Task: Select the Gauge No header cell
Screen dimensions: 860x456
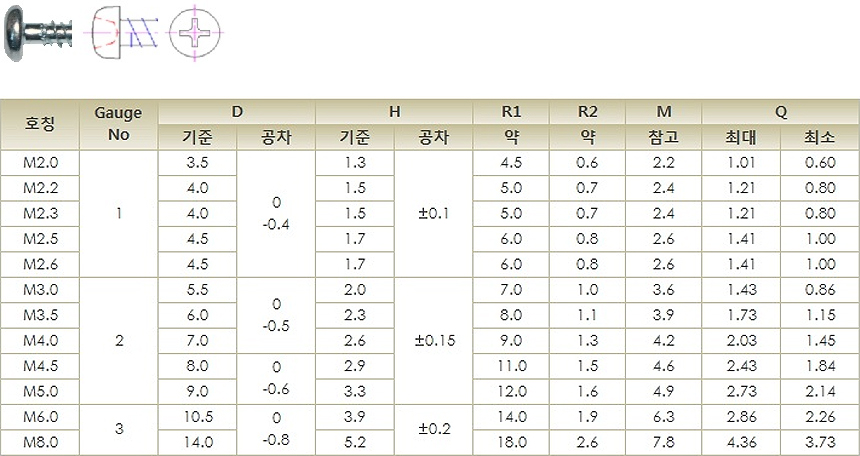Action: click(x=118, y=125)
